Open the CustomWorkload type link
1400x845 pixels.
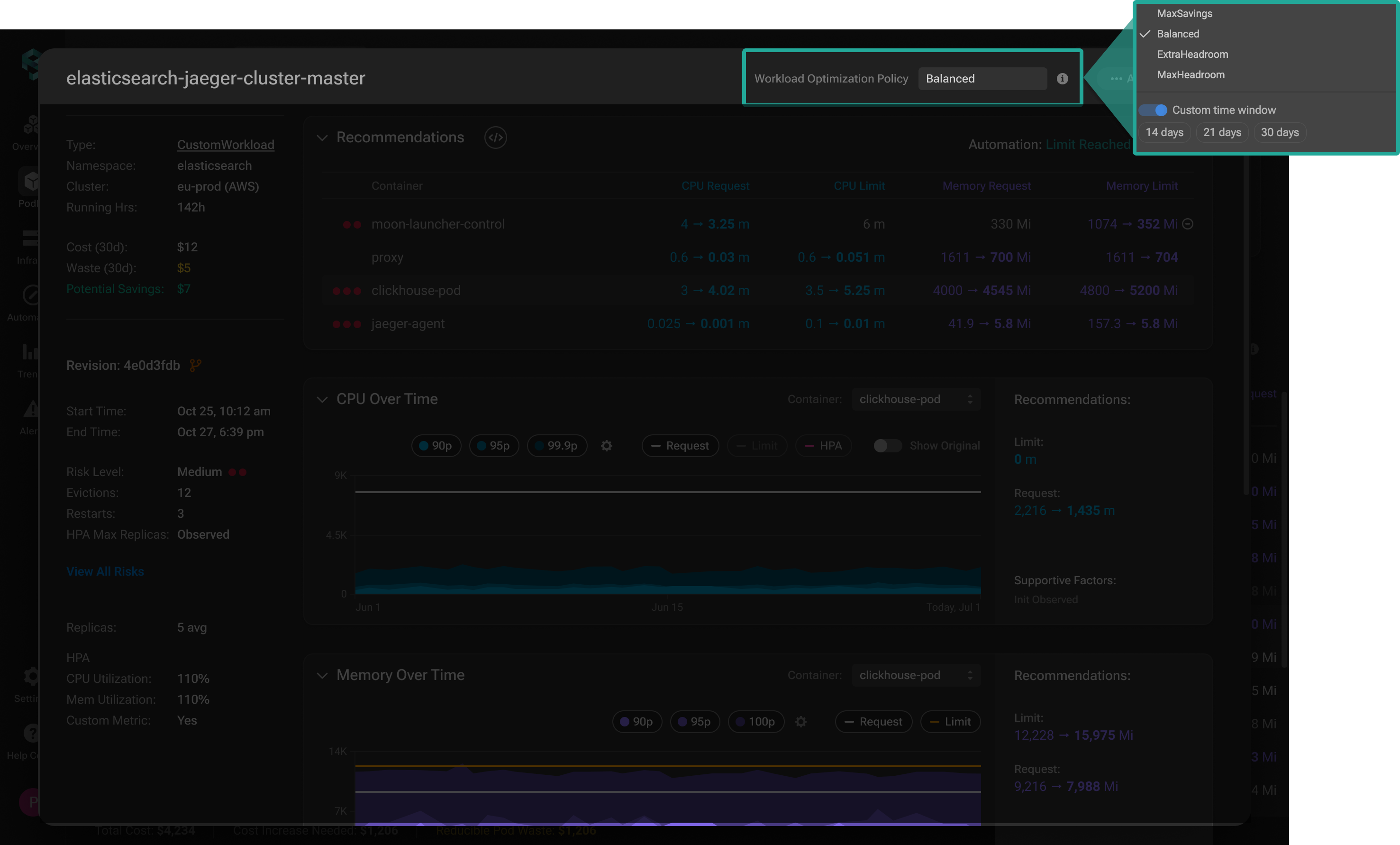pyautogui.click(x=226, y=145)
